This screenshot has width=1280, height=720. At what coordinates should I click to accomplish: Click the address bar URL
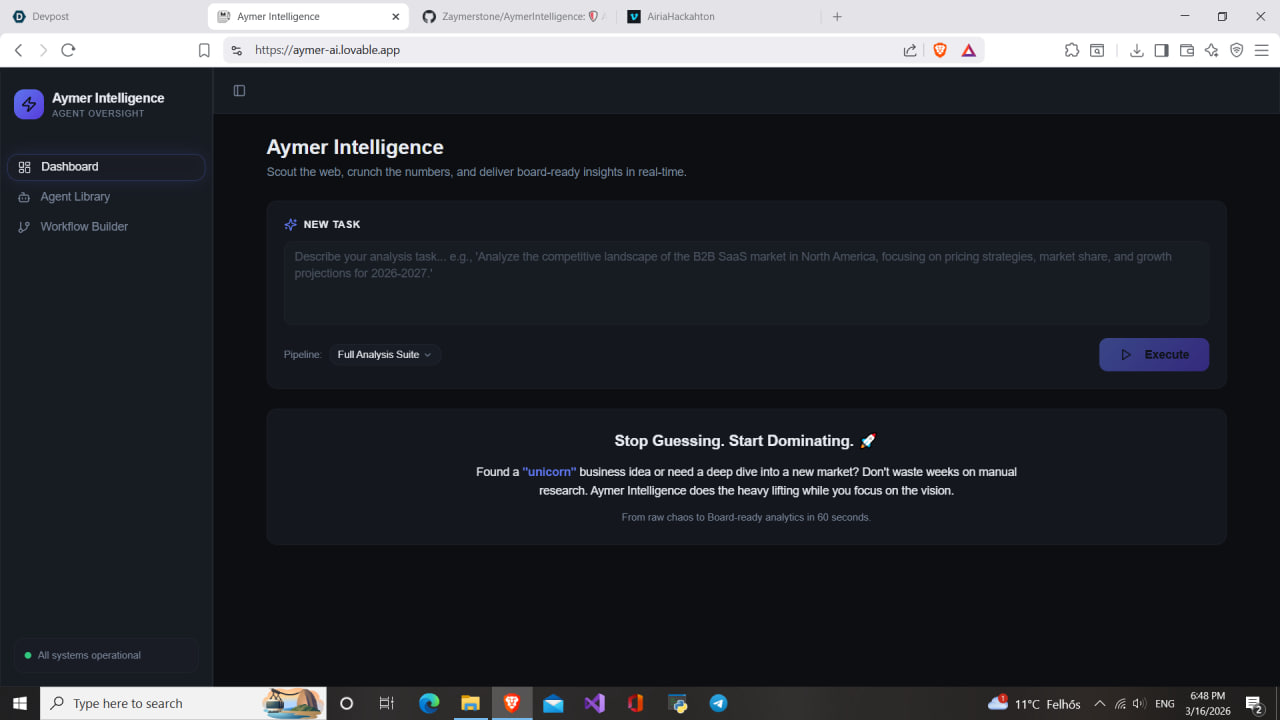pyautogui.click(x=328, y=50)
